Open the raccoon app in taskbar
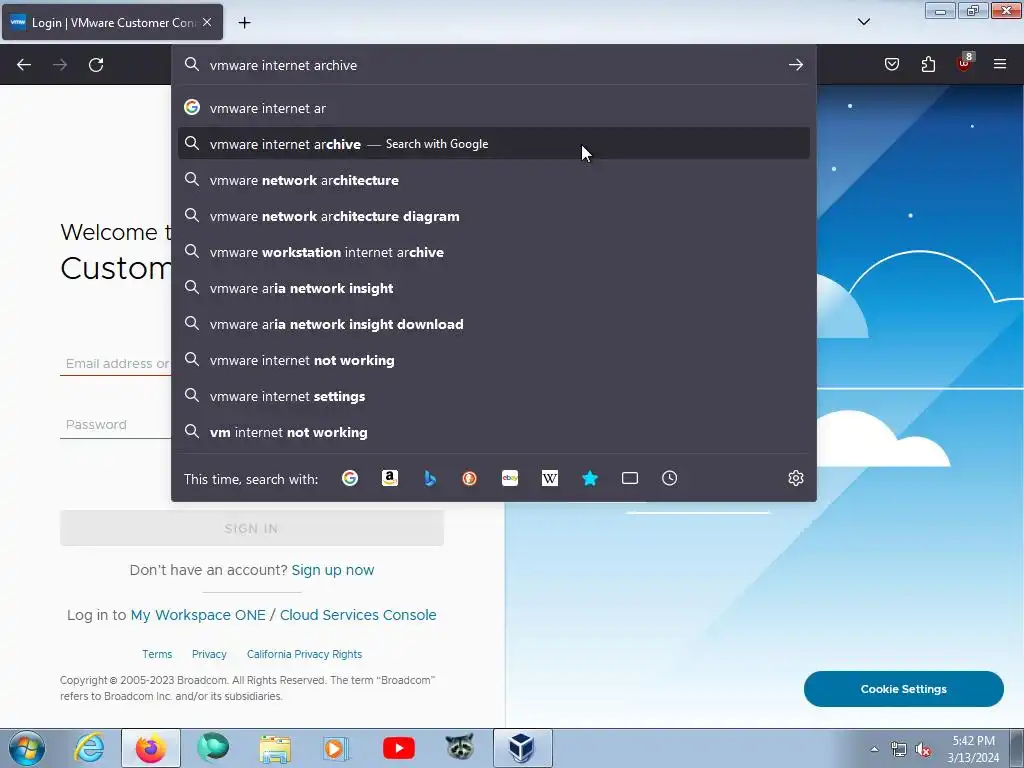 (460, 748)
